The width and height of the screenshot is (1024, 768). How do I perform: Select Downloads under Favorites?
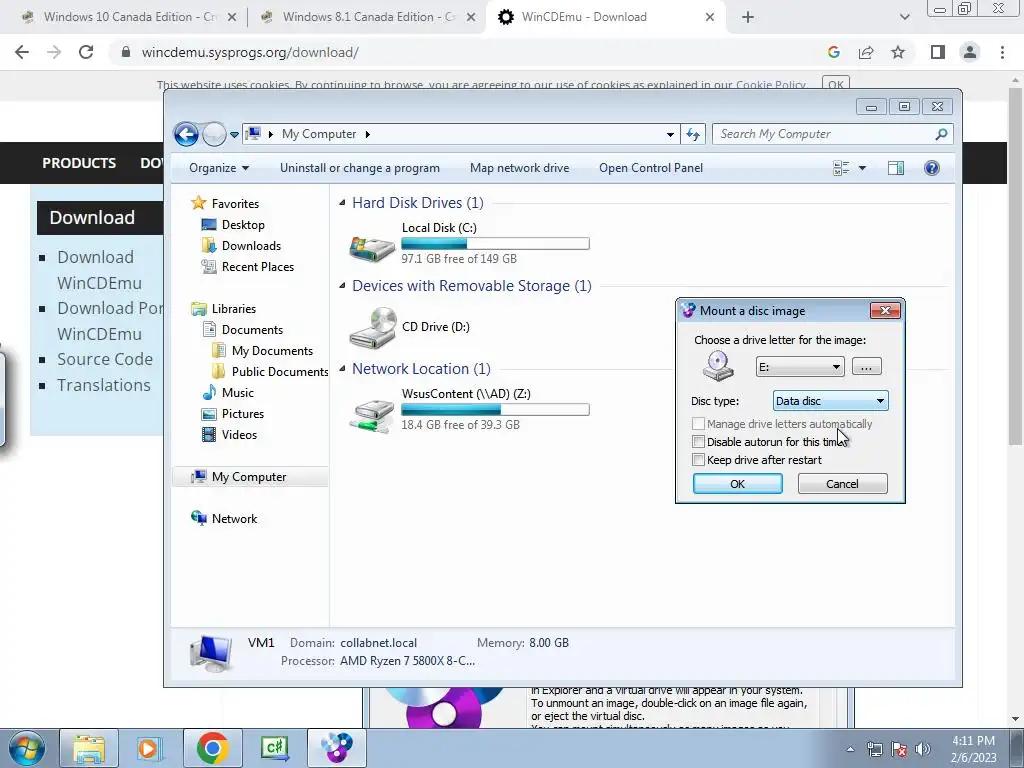pos(242,246)
